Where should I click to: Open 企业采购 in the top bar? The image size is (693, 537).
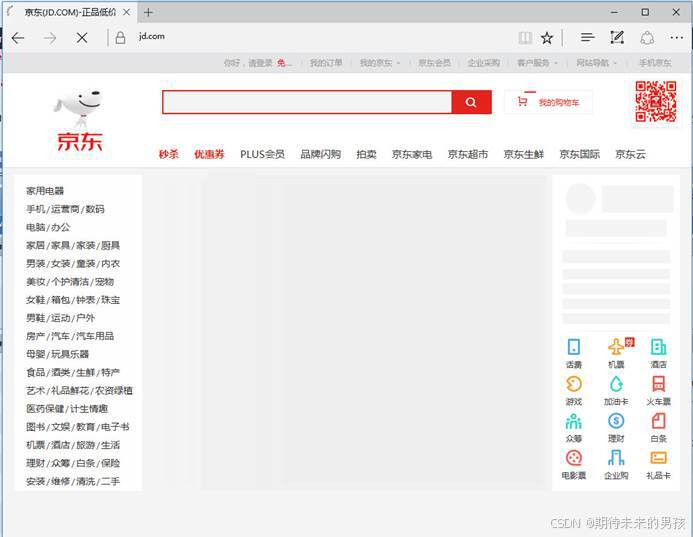tap(484, 63)
